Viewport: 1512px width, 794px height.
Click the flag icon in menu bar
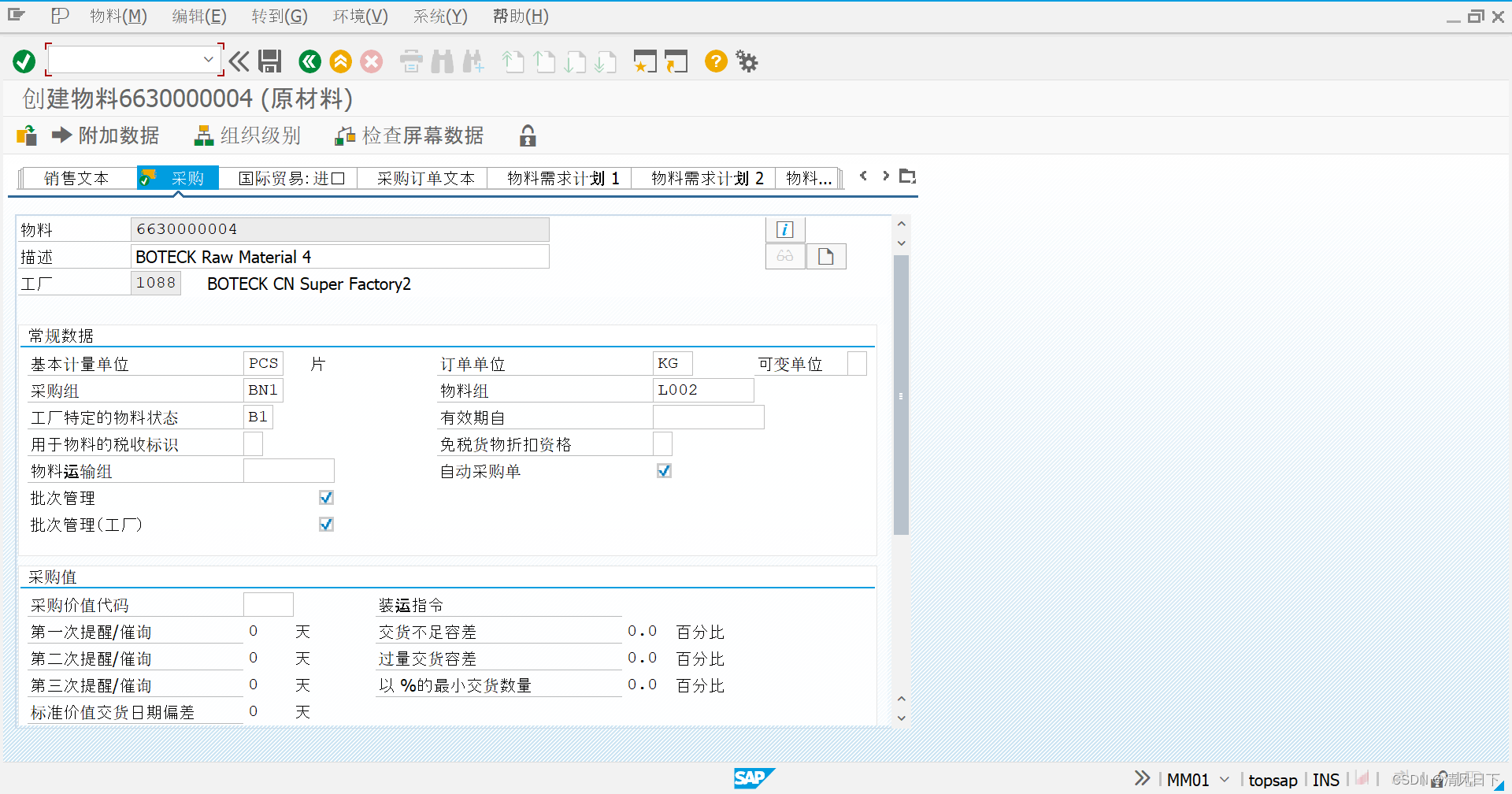coord(60,15)
